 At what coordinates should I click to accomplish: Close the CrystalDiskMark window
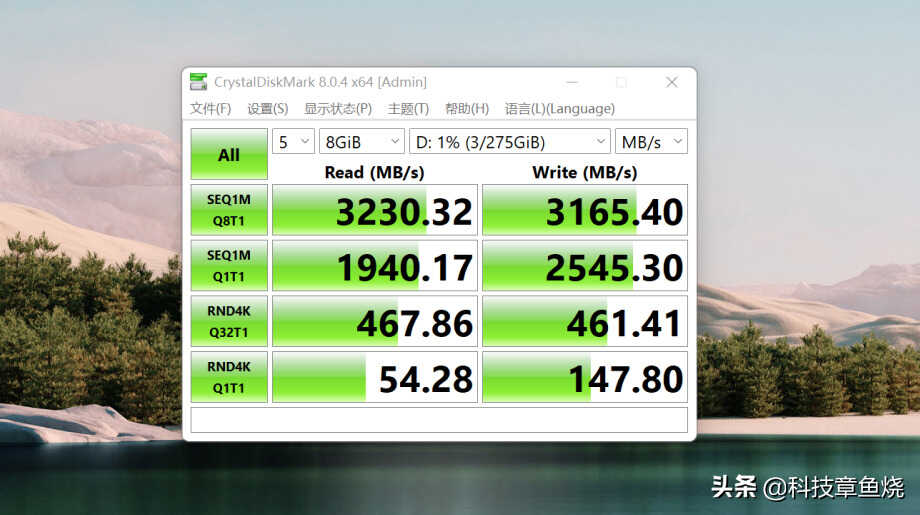click(672, 82)
